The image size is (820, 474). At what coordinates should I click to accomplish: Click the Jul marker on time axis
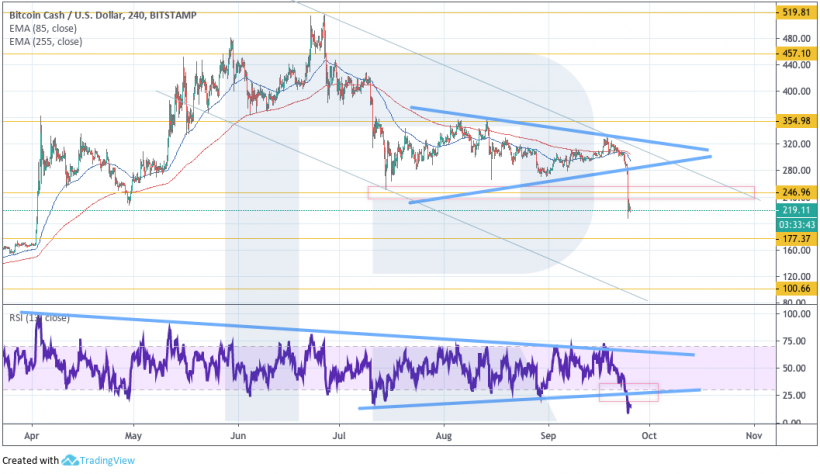(x=342, y=437)
